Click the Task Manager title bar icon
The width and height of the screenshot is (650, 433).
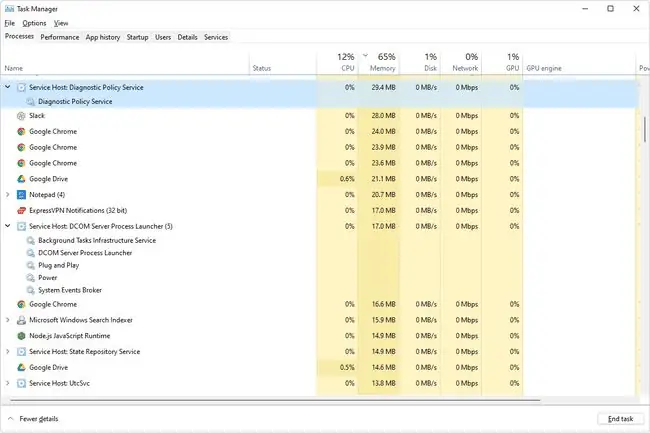[9, 9]
